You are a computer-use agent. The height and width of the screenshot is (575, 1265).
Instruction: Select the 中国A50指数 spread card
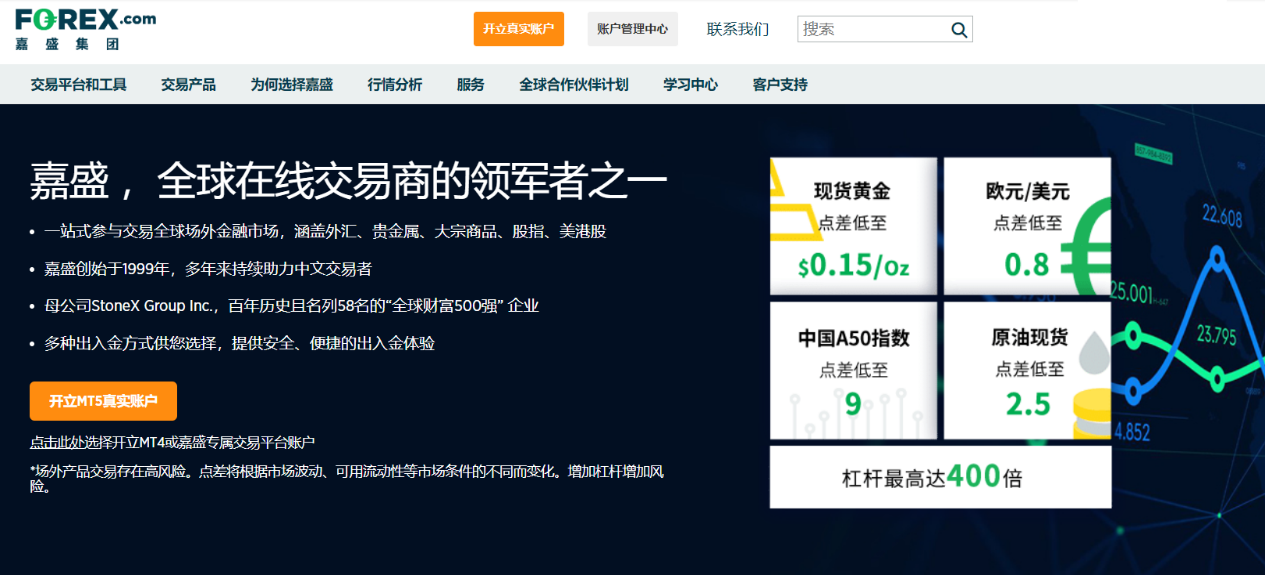[853, 371]
